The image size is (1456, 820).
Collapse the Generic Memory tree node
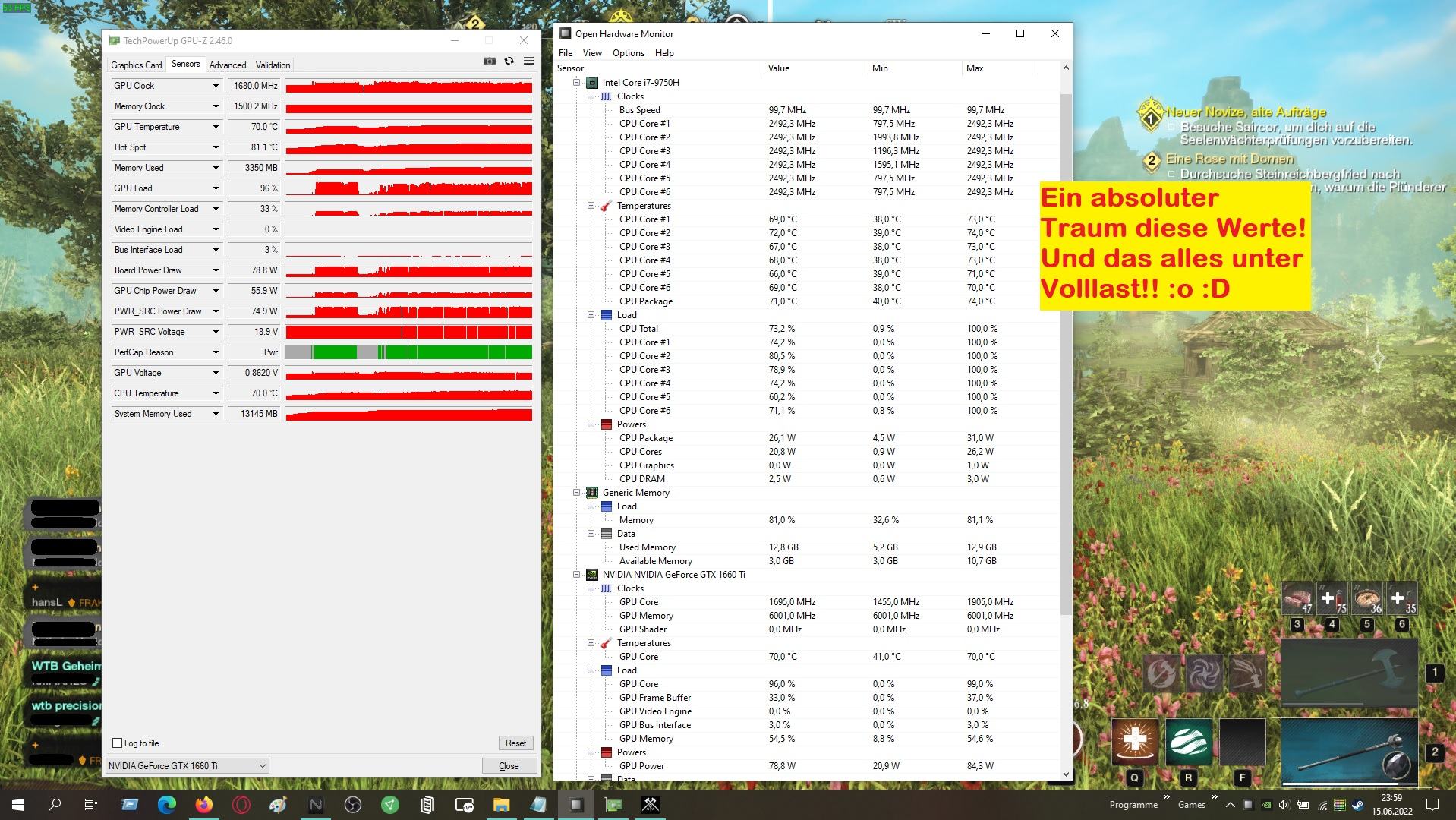577,493
